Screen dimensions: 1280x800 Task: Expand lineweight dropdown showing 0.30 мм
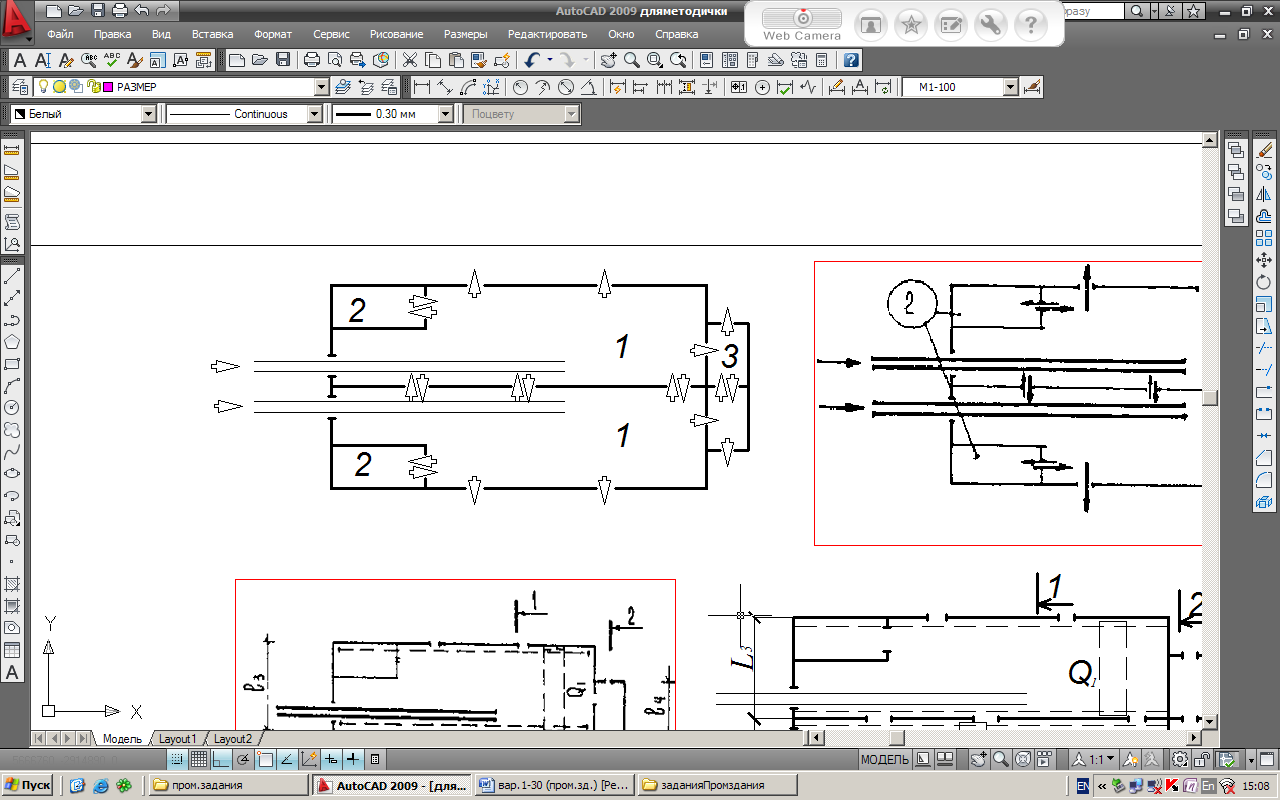[x=446, y=114]
